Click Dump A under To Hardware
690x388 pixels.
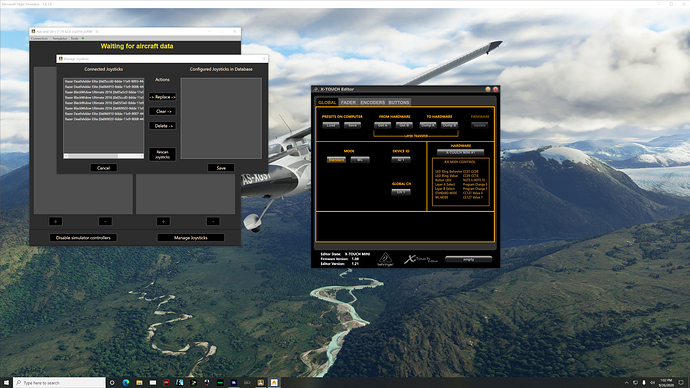coord(428,125)
